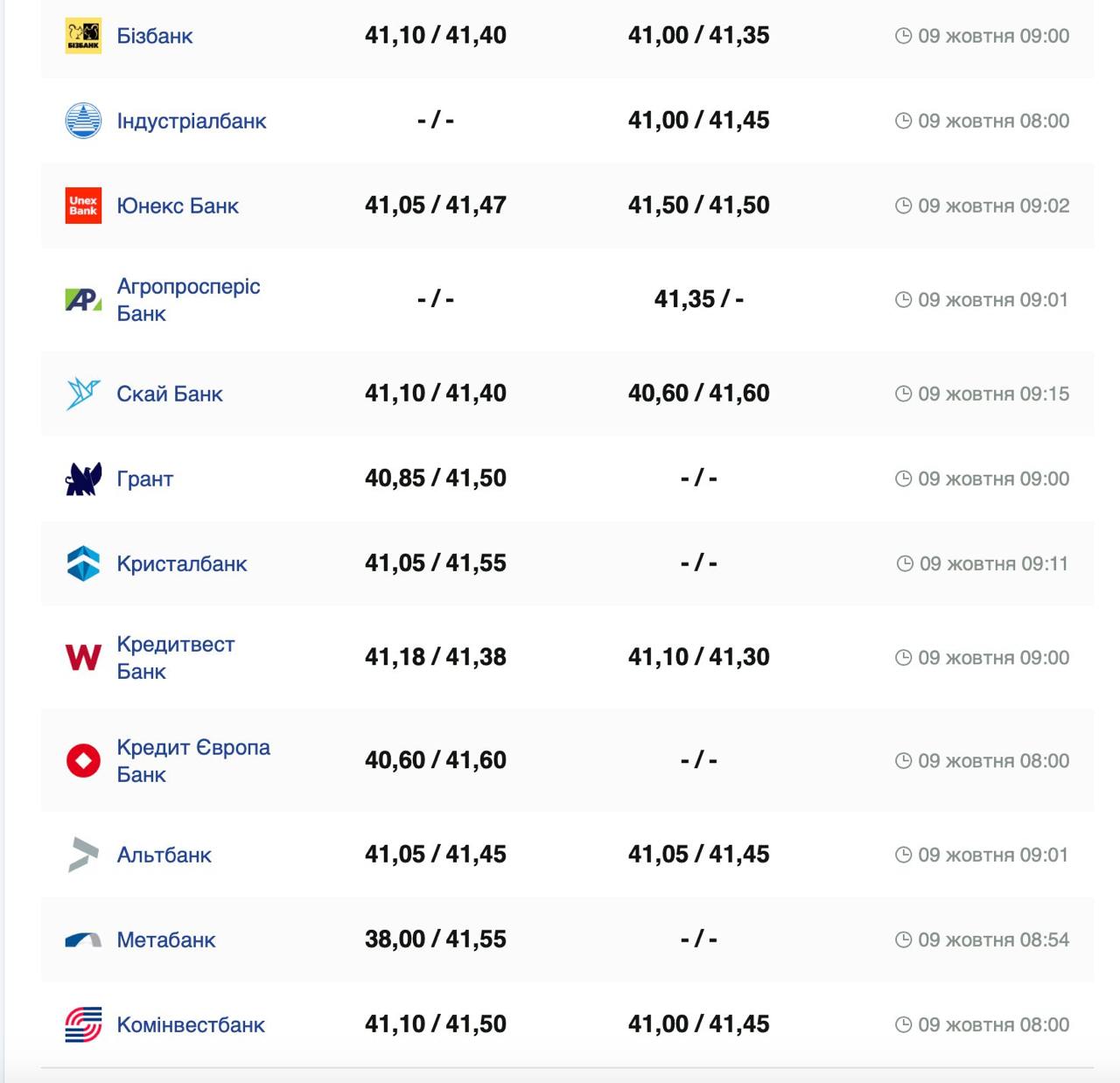This screenshot has width=1120, height=1083.
Task: Click the Кредит Європа Банк logo
Action: pos(83,760)
